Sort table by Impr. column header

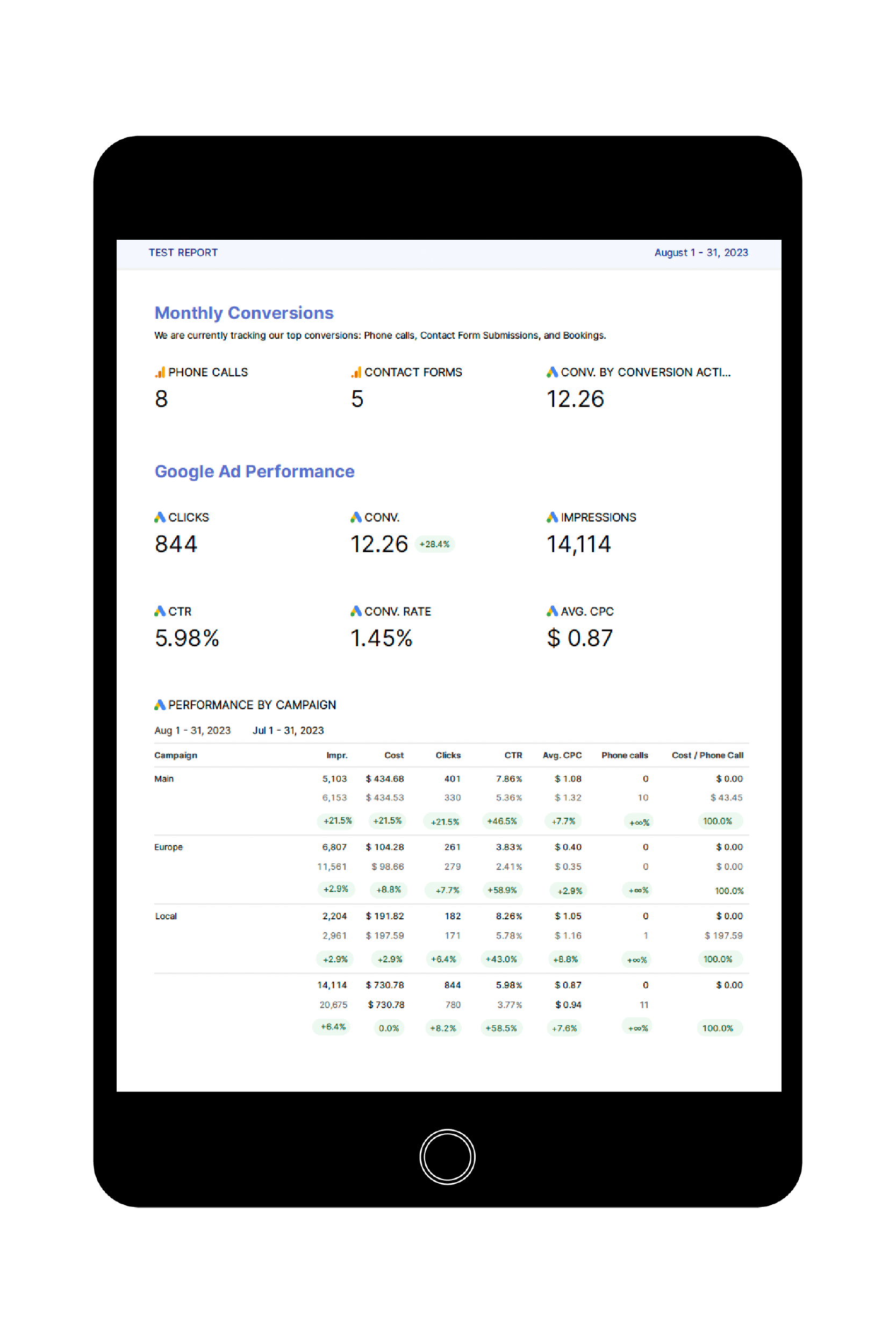[336, 755]
